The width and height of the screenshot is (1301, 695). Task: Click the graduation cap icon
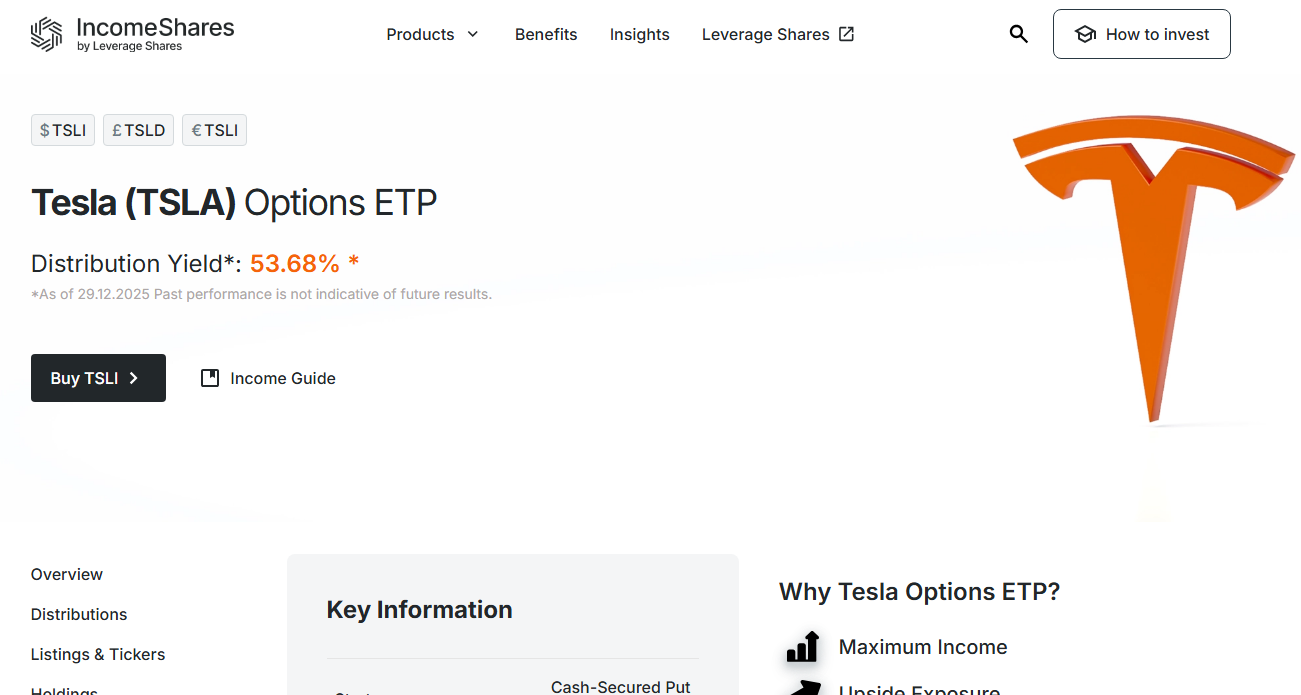(x=1085, y=35)
